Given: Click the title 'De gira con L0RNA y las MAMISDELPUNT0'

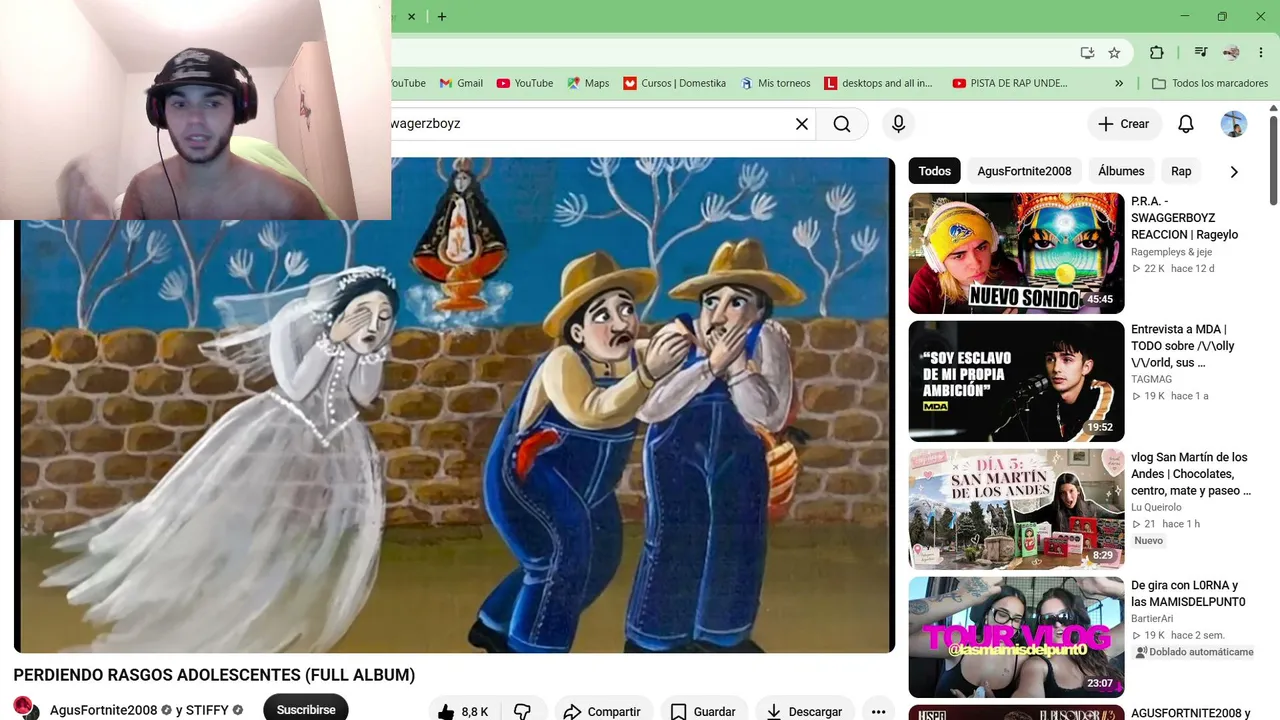Looking at the screenshot, I should (x=1188, y=594).
